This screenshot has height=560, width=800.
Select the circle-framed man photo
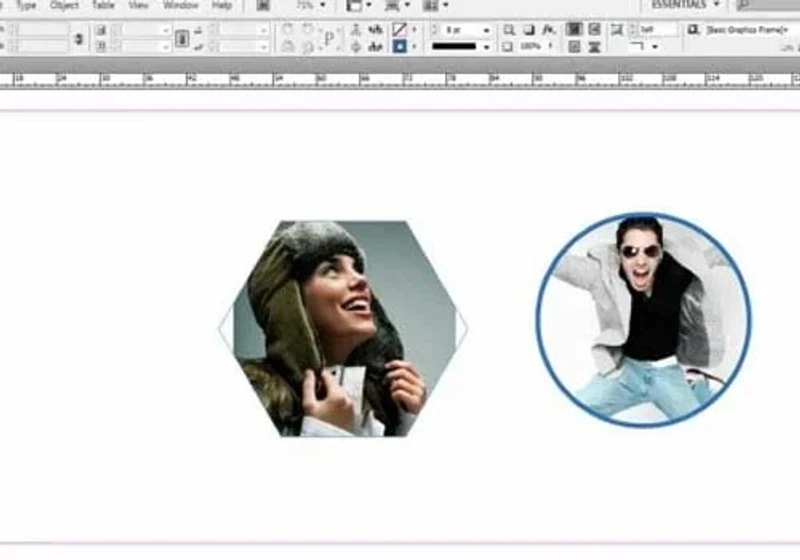pos(643,320)
